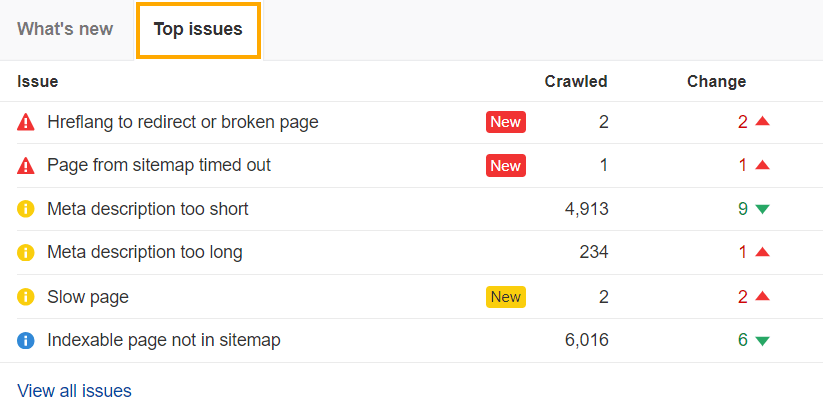Click the red New badge on Hreflang row
Viewport: 823px width, 414px height.
(506, 122)
